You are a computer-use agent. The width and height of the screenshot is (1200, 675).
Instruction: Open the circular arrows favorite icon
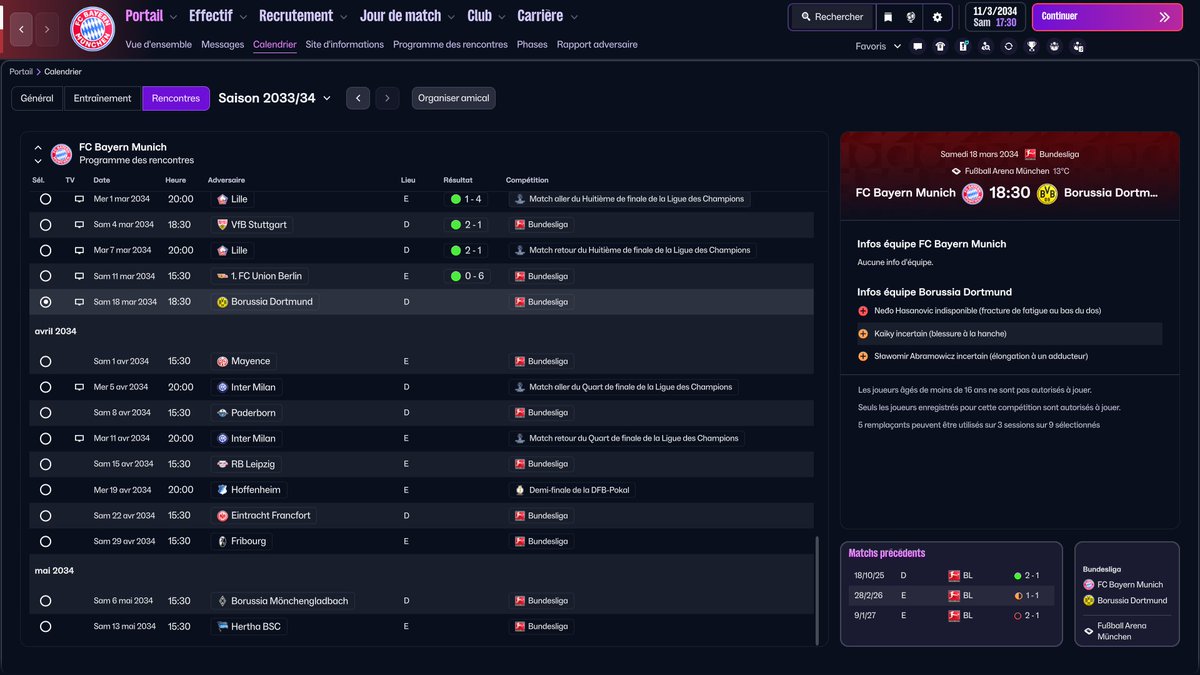pos(1009,46)
